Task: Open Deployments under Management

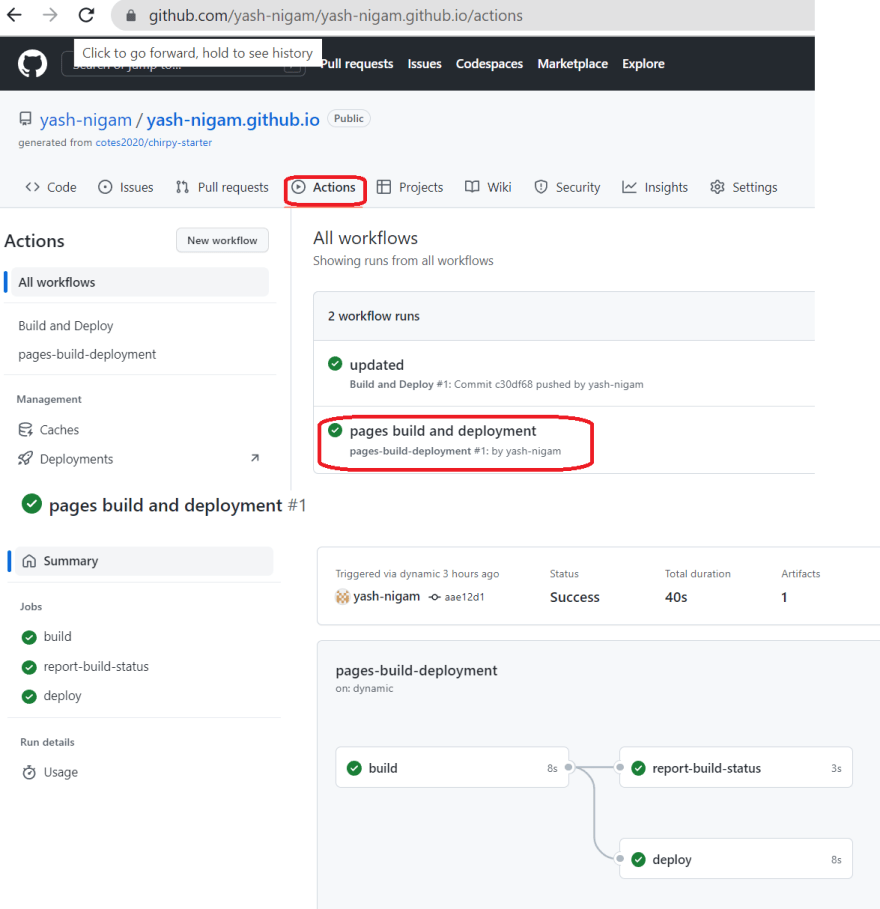Action: (77, 459)
